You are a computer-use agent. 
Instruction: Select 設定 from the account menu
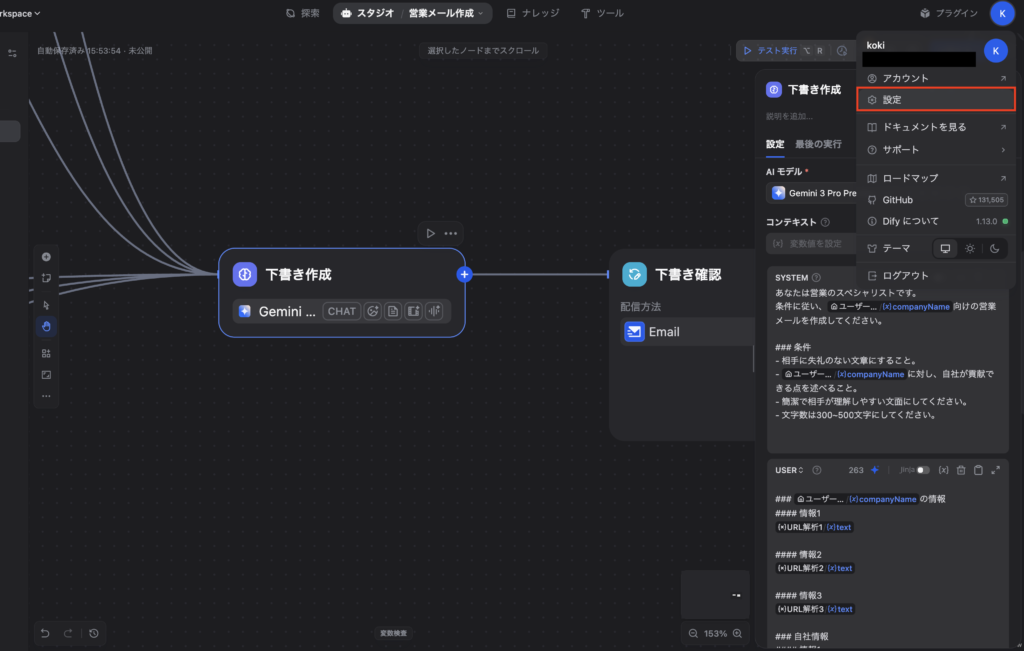[936, 100]
